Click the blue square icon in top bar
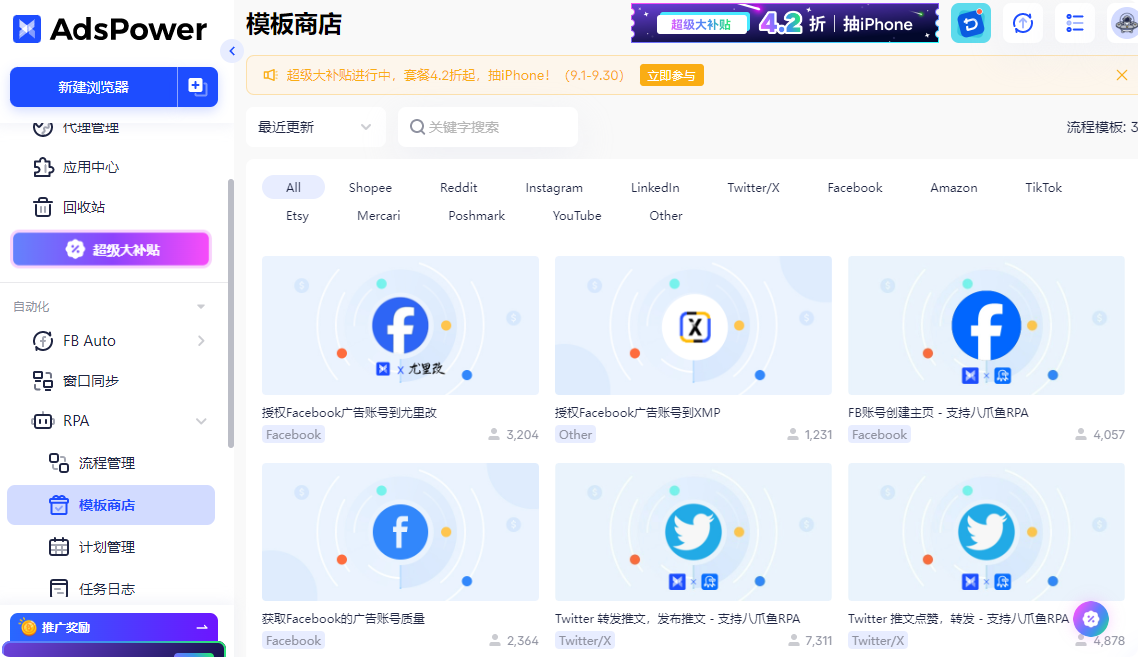Viewport: 1138px width, 657px height. (970, 23)
